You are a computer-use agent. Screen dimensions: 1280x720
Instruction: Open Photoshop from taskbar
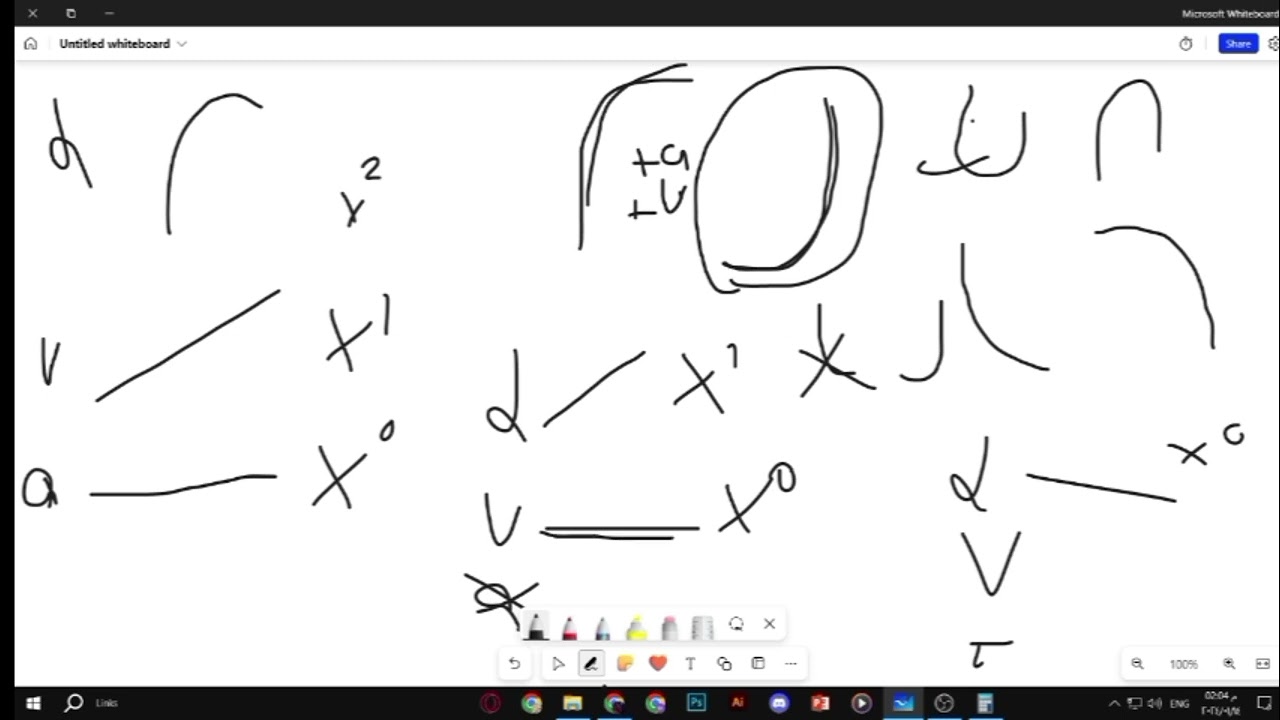pyautogui.click(x=696, y=703)
